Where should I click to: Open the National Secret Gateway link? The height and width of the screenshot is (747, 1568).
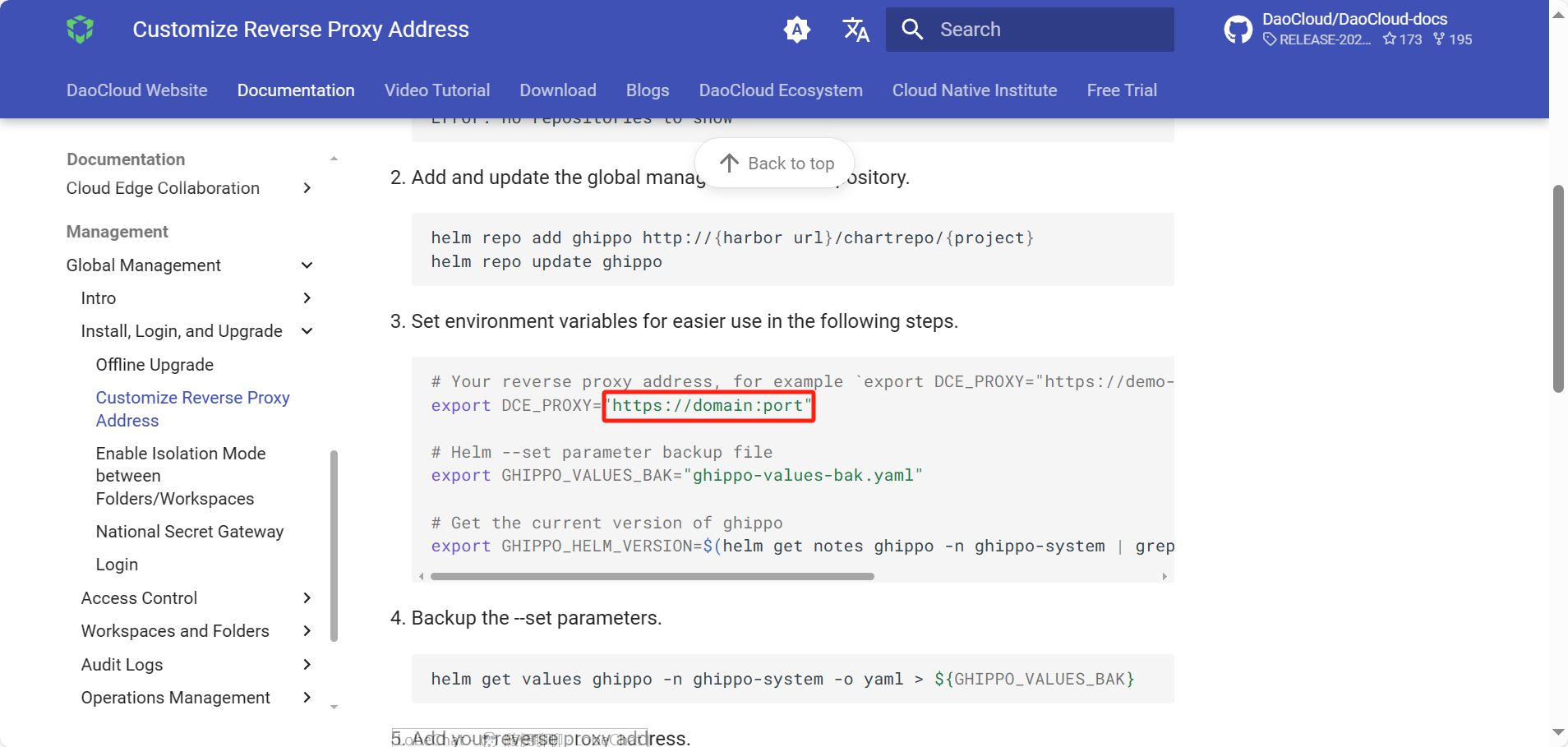click(190, 532)
